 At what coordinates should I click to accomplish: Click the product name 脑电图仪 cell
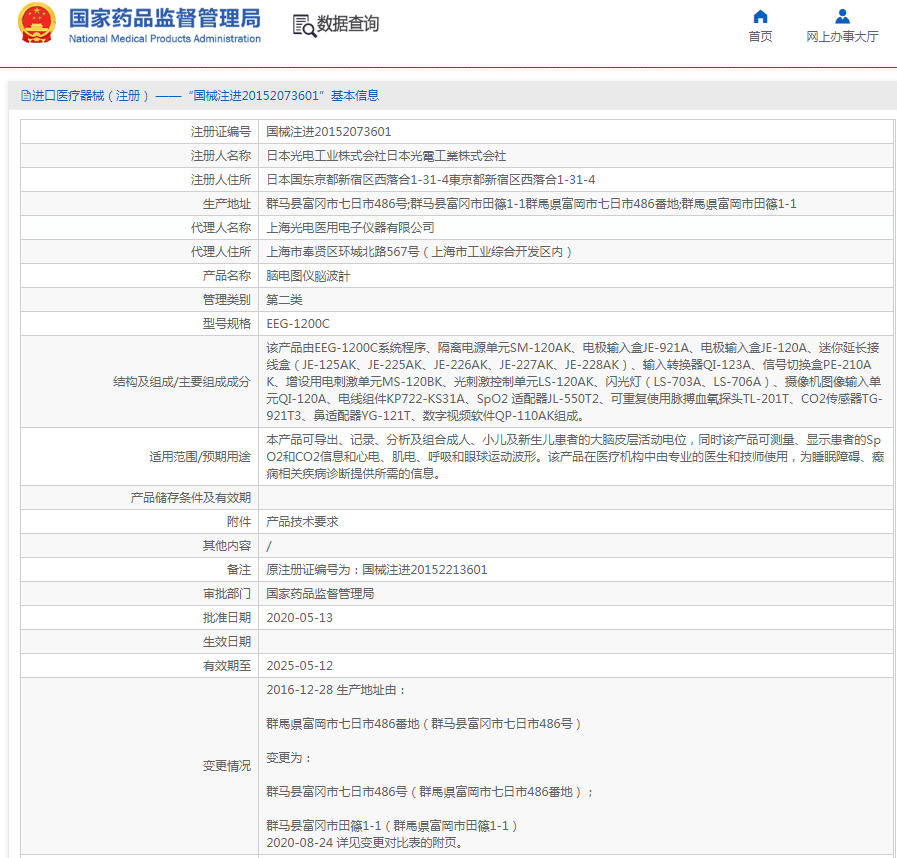pos(308,276)
